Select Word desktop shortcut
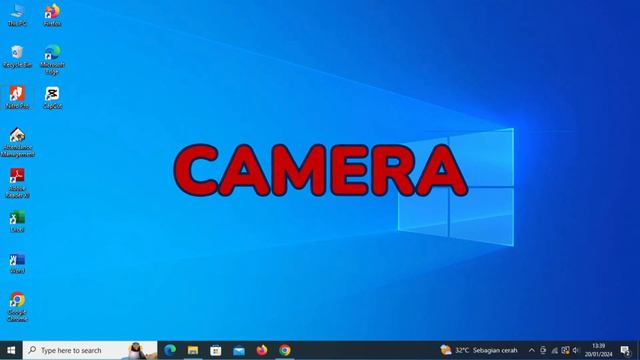This screenshot has height=360, width=640. pyautogui.click(x=17, y=262)
